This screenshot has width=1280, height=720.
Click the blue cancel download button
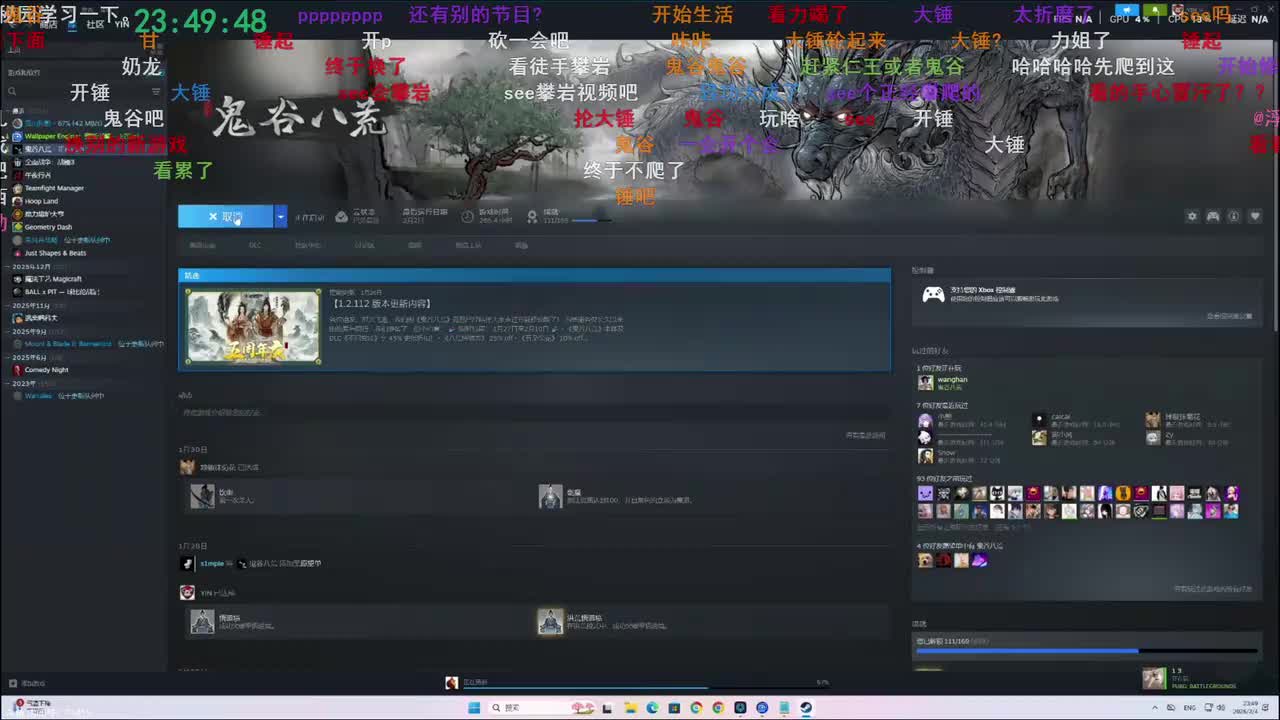pyautogui.click(x=226, y=216)
